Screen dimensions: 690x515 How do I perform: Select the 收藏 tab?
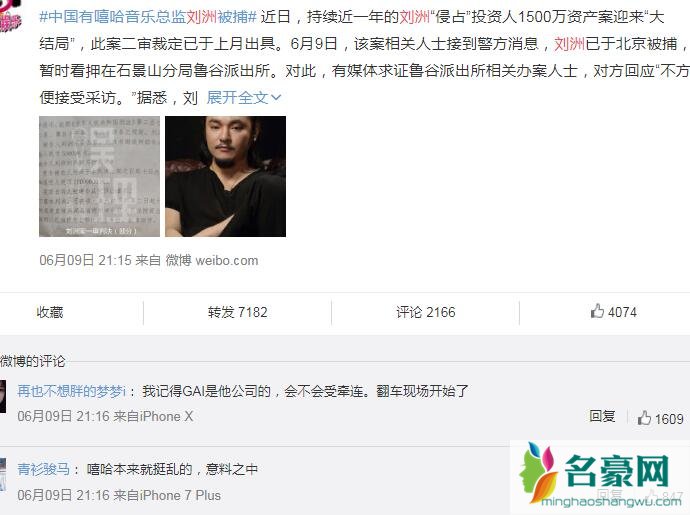pos(50,312)
